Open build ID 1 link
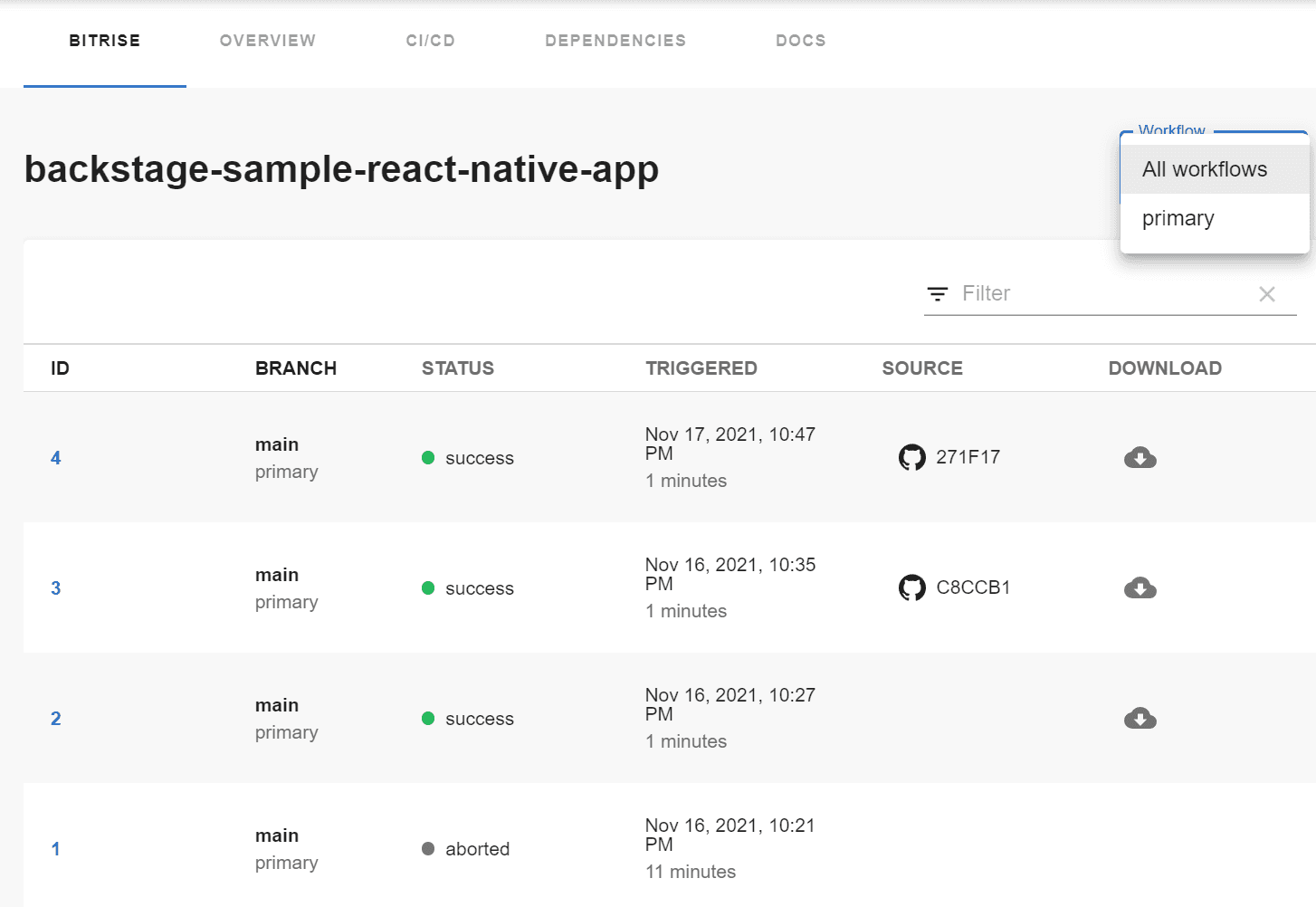Screen dimensions: 1316x907 pos(56,849)
